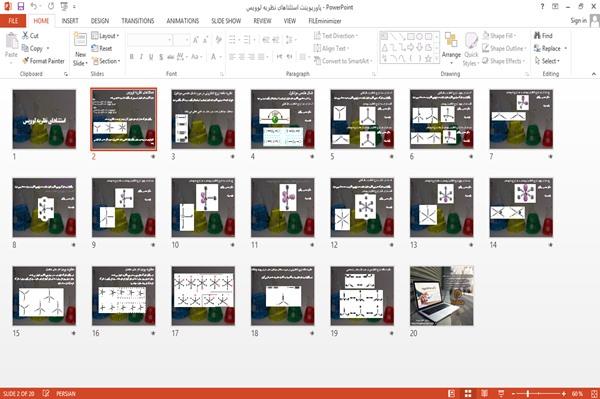Toggle text Shadow formatting
Image resolution: width=600 pixels, height=399 pixels.
161,57
